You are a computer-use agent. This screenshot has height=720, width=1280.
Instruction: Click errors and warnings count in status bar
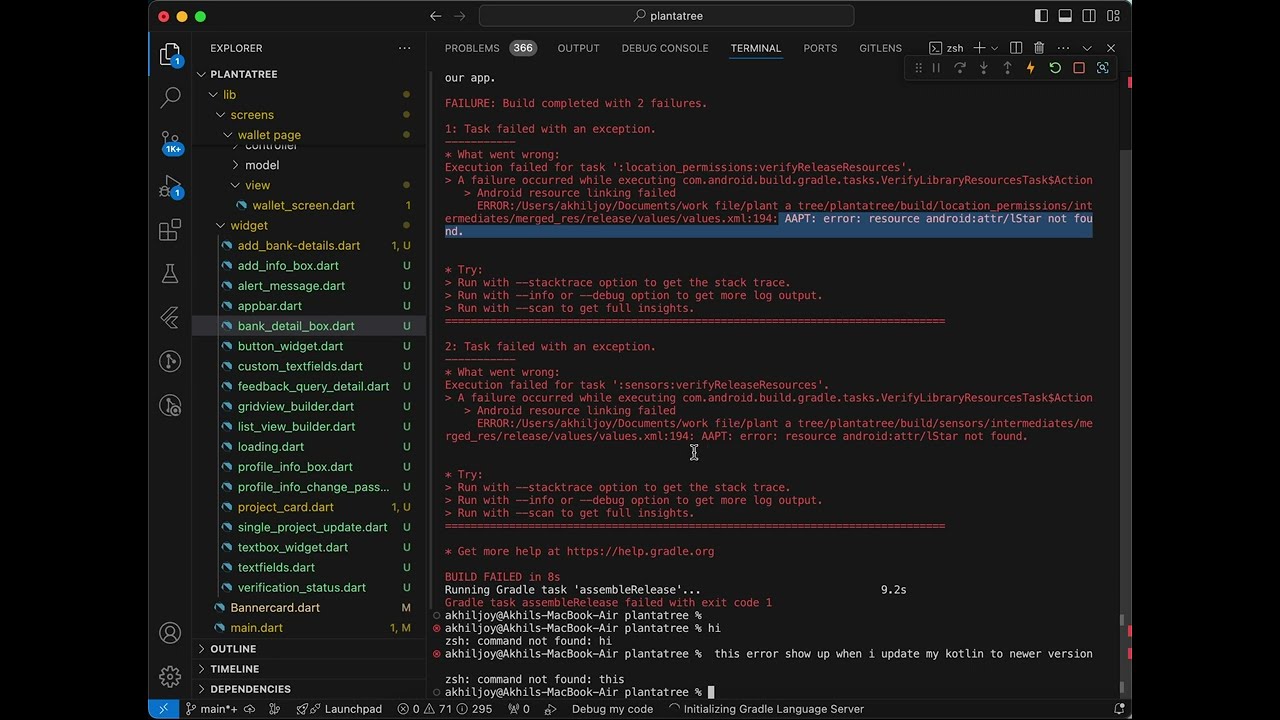tap(445, 709)
